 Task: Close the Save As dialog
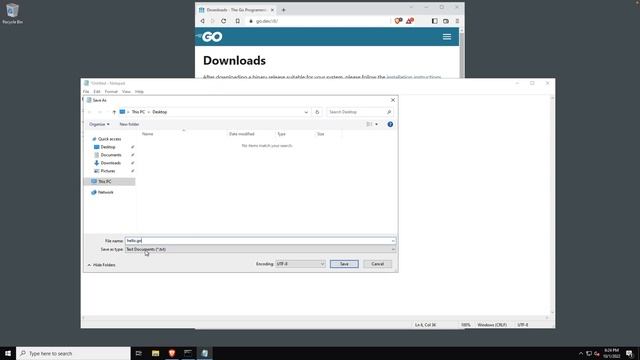click(x=393, y=100)
